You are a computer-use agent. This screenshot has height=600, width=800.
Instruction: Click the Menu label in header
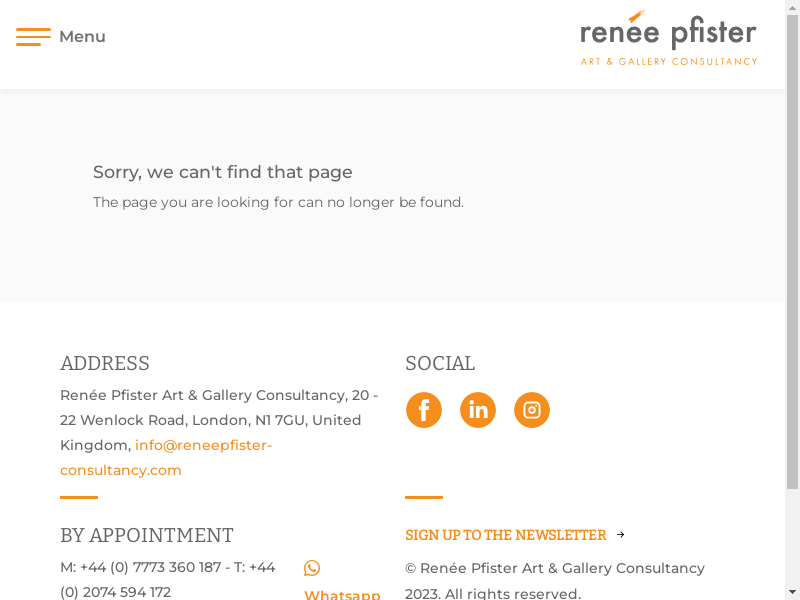pos(82,37)
